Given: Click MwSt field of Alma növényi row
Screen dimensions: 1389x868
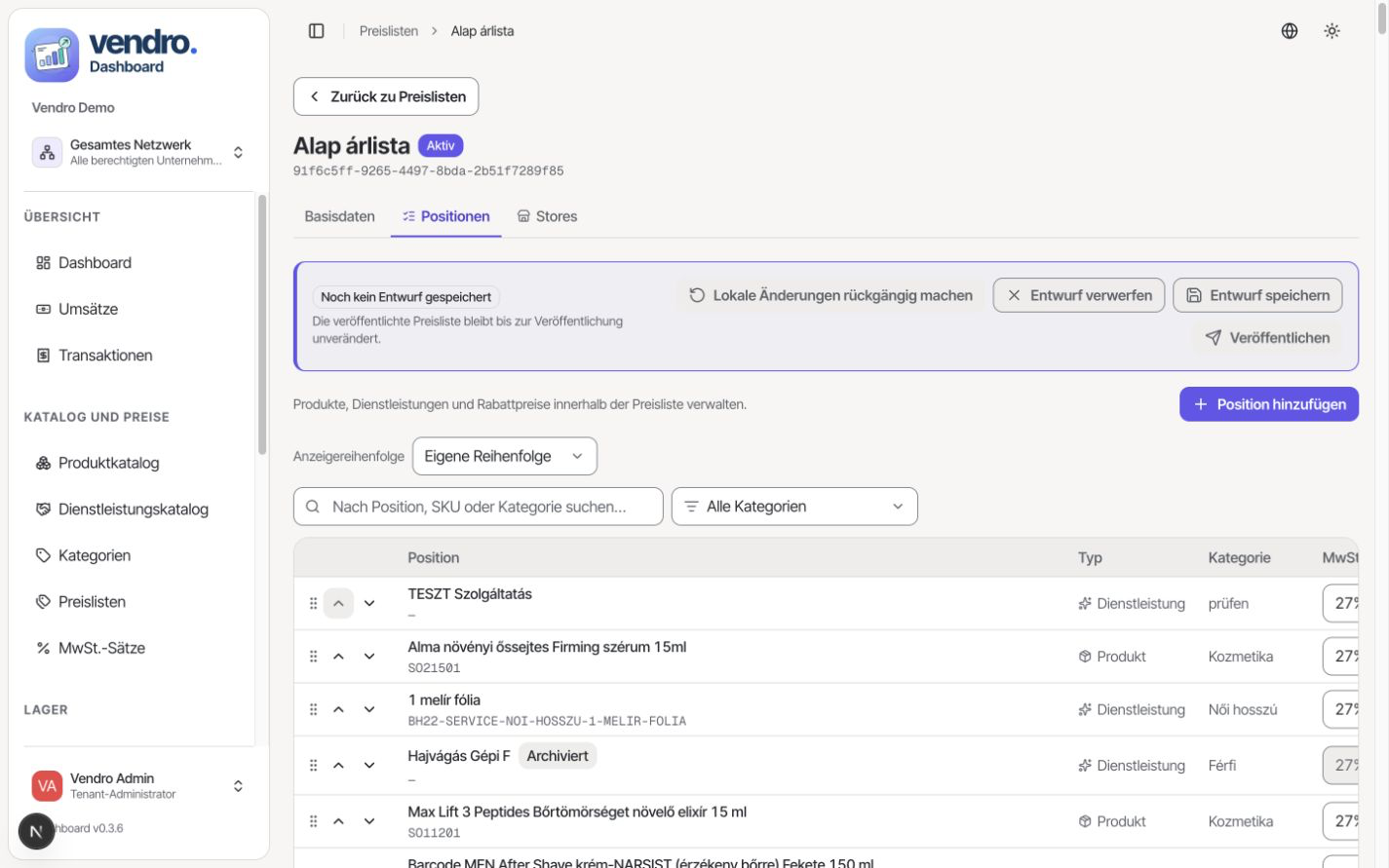Looking at the screenshot, I should [x=1340, y=657].
